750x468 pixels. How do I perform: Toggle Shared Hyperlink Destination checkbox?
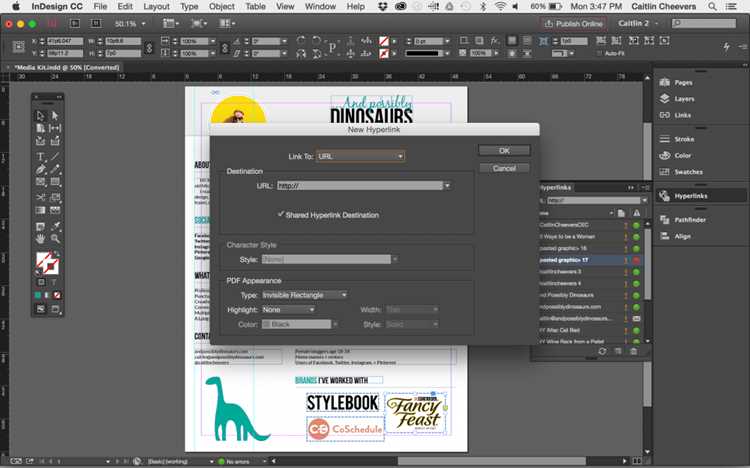coord(281,215)
